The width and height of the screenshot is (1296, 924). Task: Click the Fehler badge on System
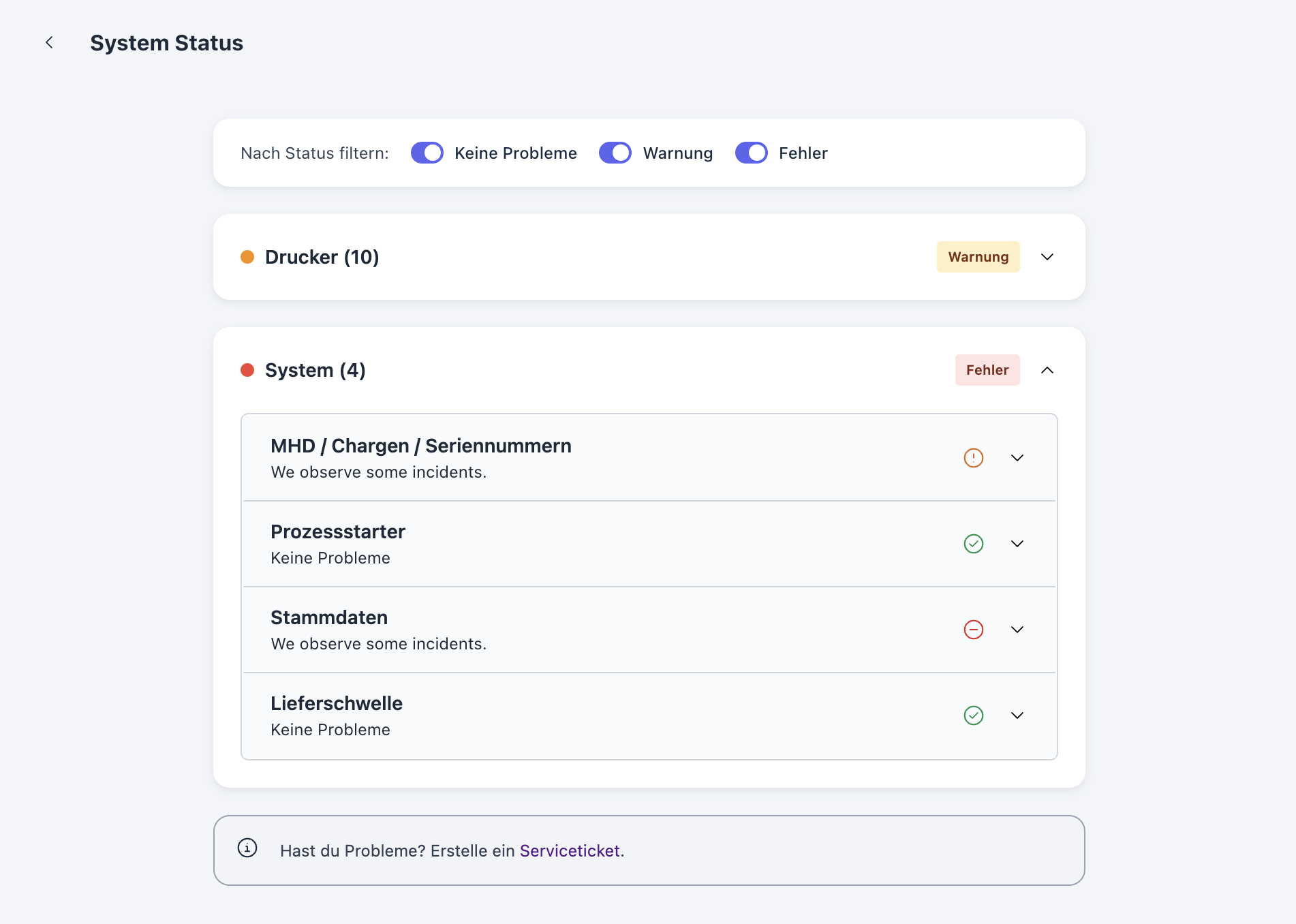(x=987, y=370)
